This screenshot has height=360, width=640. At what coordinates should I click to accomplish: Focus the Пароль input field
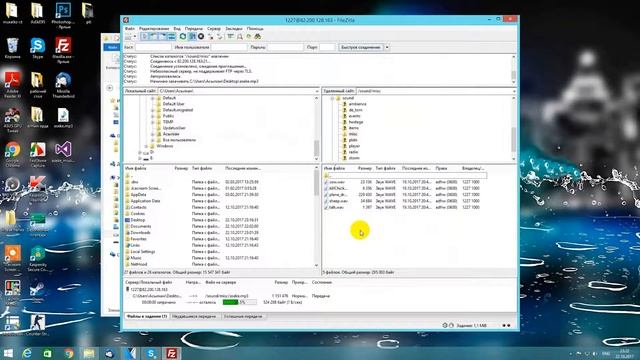[285, 47]
